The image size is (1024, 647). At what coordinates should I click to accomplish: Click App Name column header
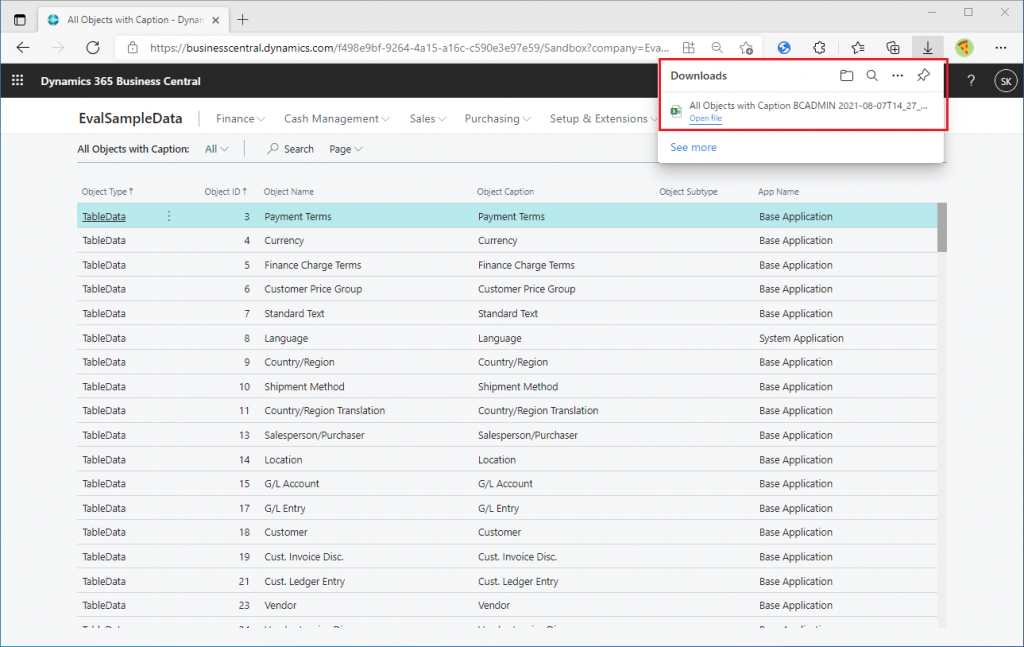pos(778,191)
